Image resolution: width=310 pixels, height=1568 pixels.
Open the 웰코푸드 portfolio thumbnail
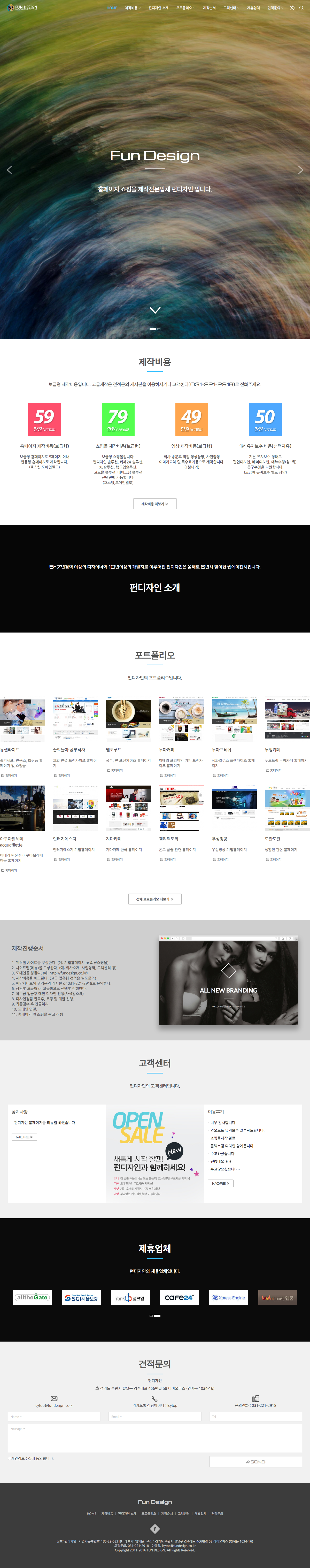point(128,719)
